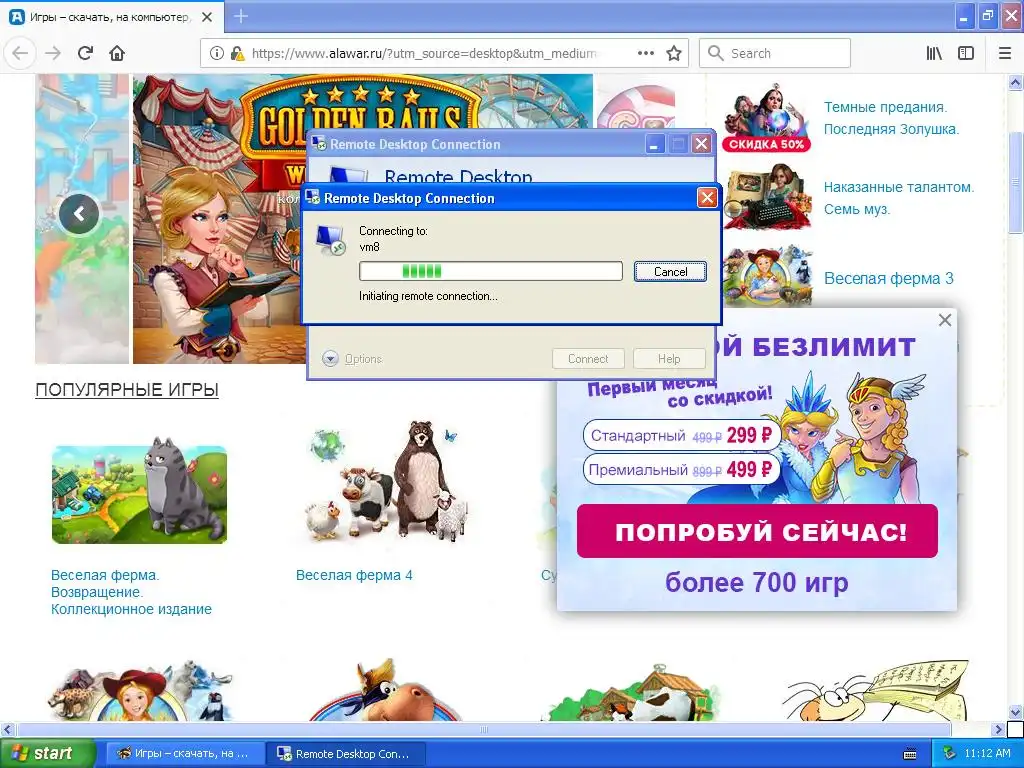Click the ПОПРОБУЙ СЕЙЧАС! button
Image resolution: width=1024 pixels, height=768 pixels.
coord(758,531)
